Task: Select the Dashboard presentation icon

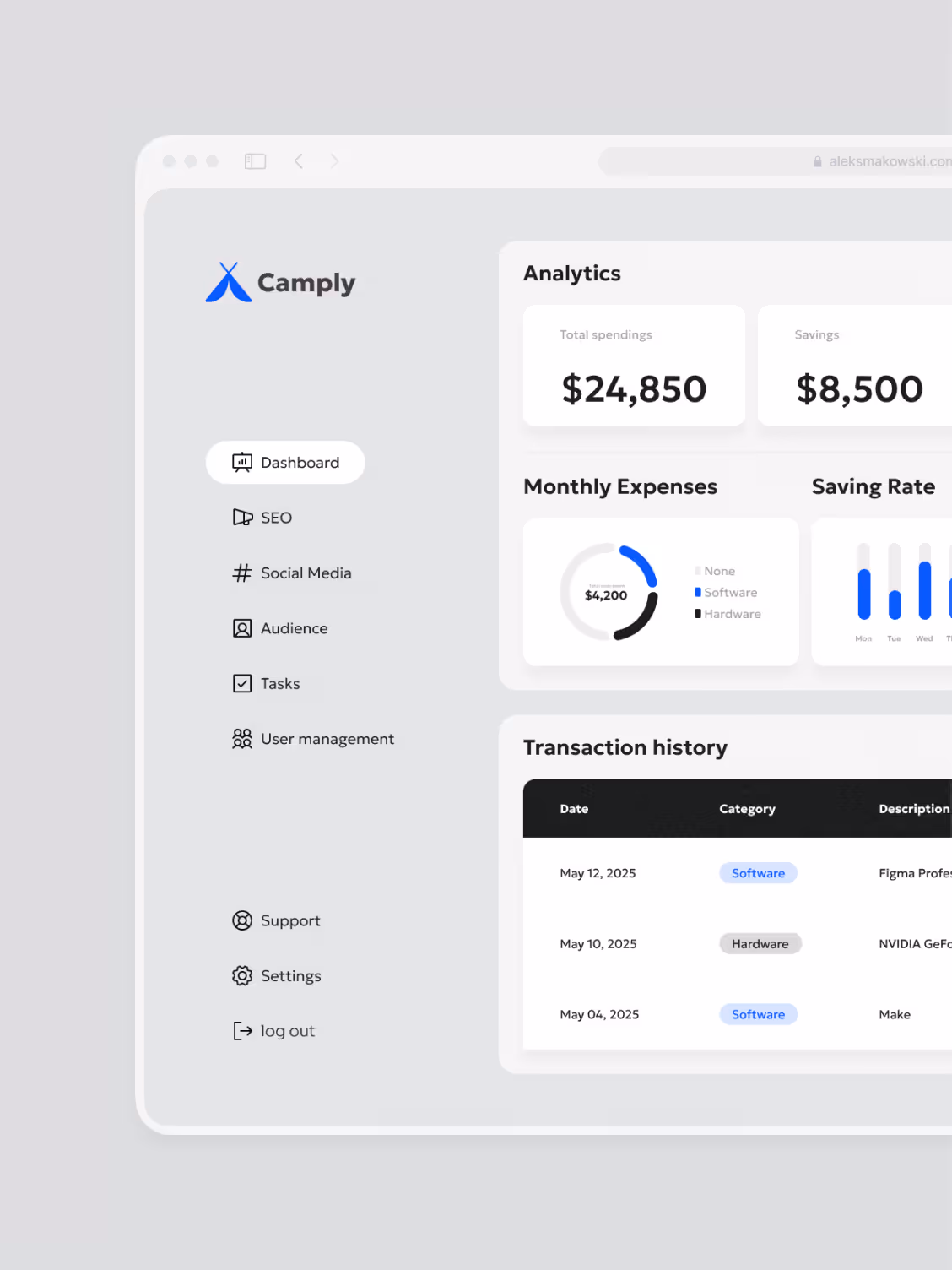Action: click(x=241, y=462)
